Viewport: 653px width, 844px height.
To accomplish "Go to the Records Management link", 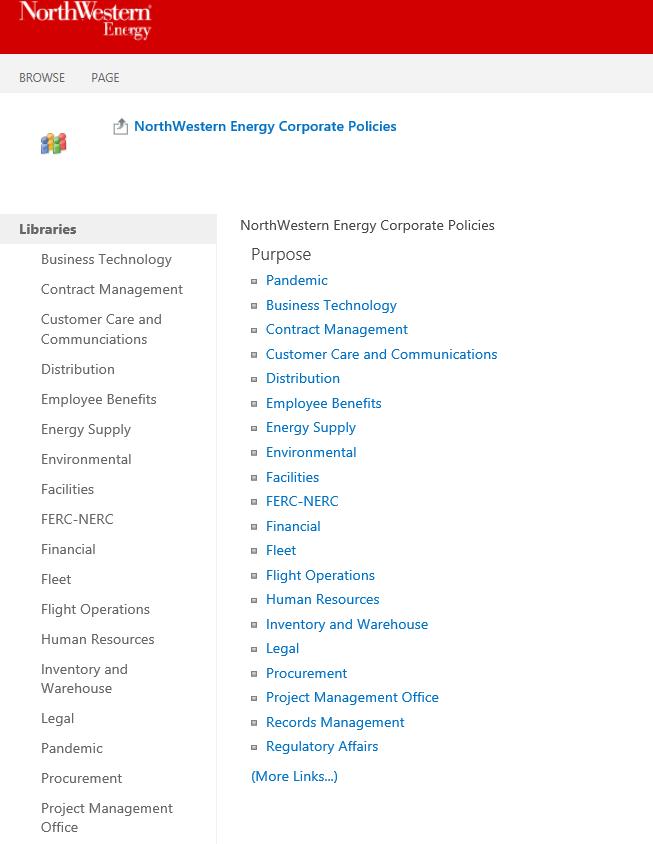I will pyautogui.click(x=335, y=722).
